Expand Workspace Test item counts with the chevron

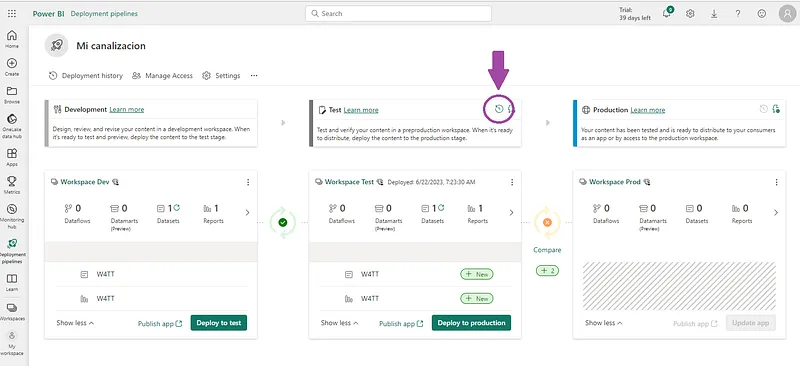point(512,213)
